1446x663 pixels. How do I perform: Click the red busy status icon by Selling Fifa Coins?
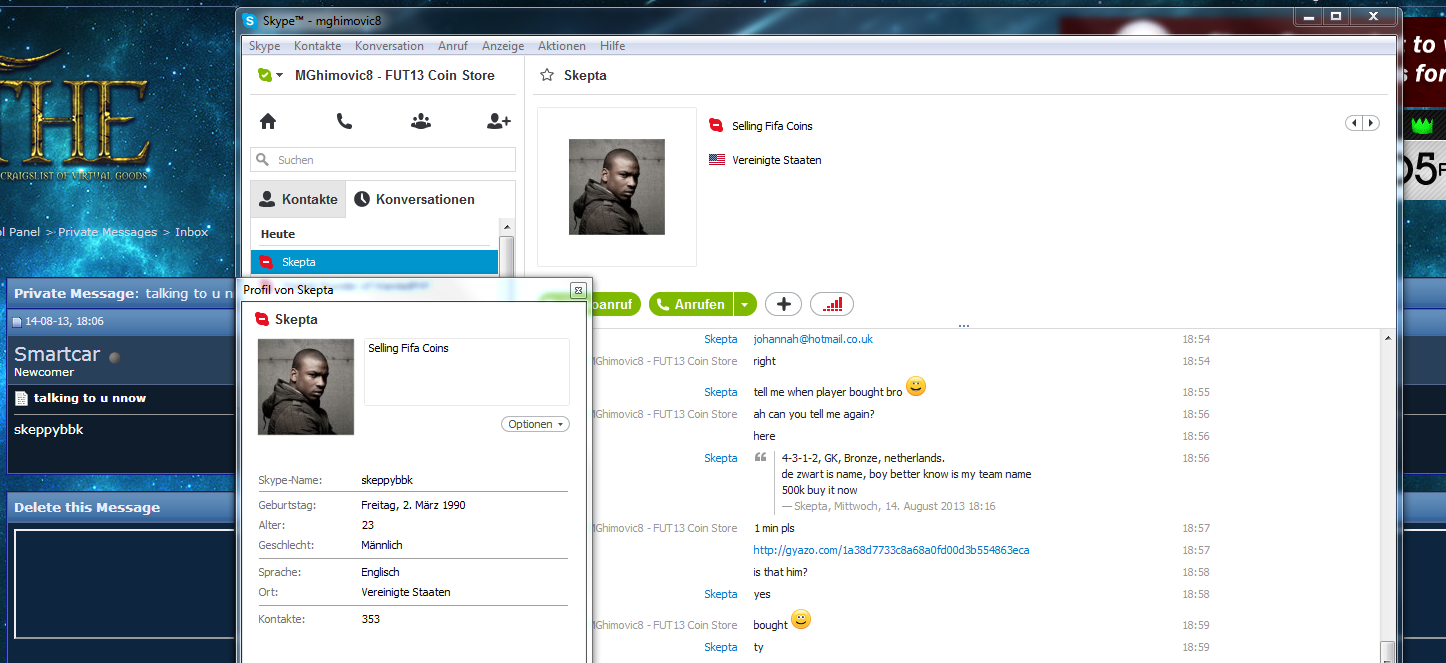[716, 126]
